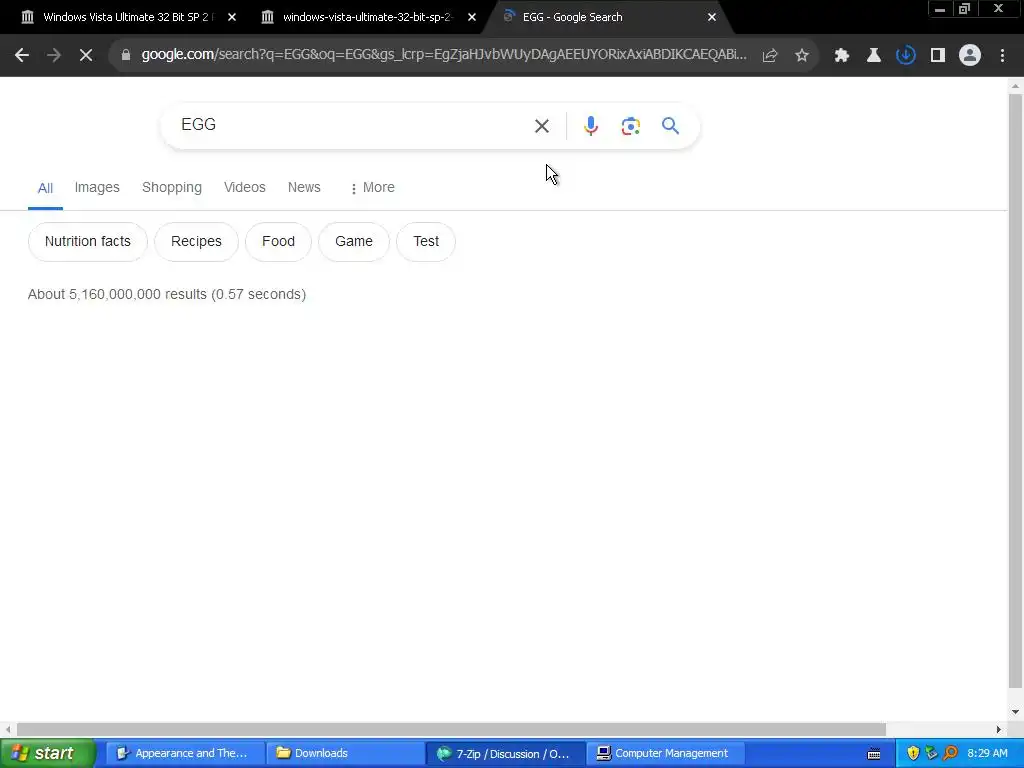Click the vertical scrollbar thumb
Screen dimensions: 1024x768
(1015, 391)
